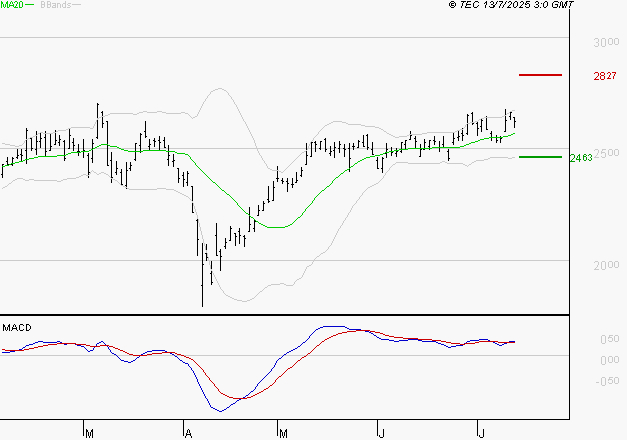The height and width of the screenshot is (440, 627).
Task: Click the red resistance level line
Action: pos(540,75)
